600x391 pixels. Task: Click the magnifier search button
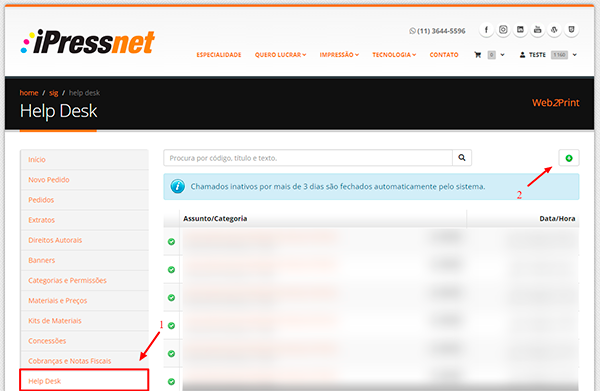[462, 158]
